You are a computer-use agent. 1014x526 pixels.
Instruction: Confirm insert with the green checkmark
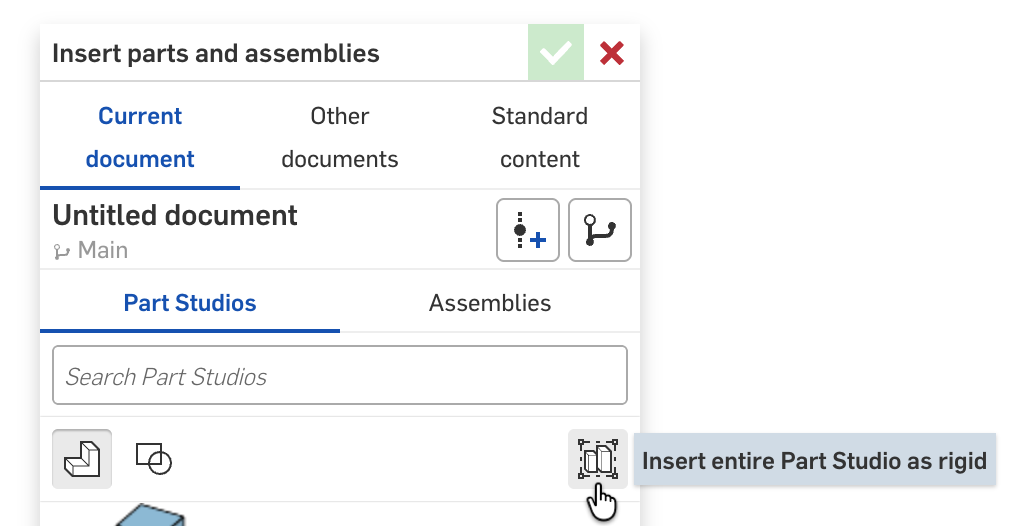click(x=555, y=54)
